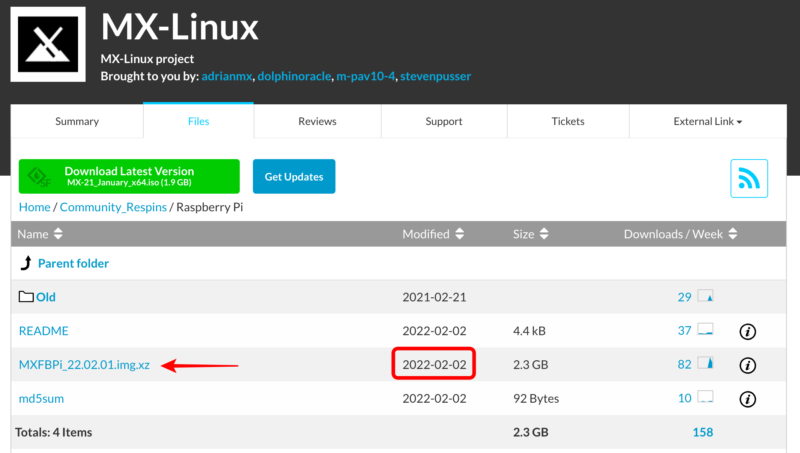Image resolution: width=800 pixels, height=453 pixels.
Task: Click the 158 total downloads value
Action: pyautogui.click(x=703, y=432)
